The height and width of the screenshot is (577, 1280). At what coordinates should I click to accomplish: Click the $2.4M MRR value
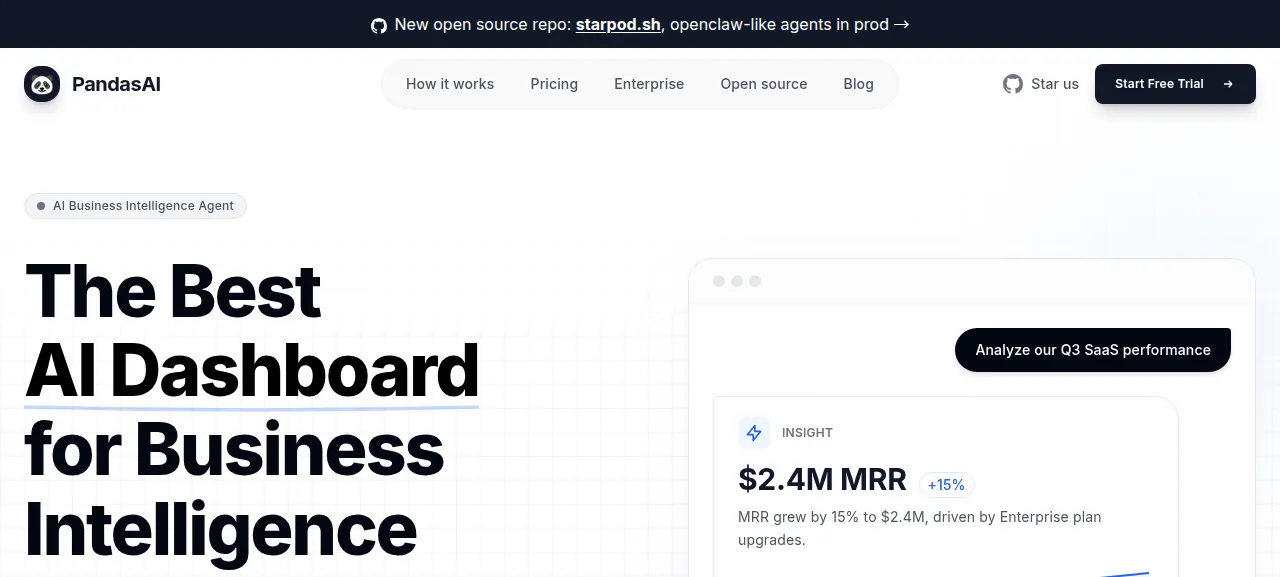point(822,480)
